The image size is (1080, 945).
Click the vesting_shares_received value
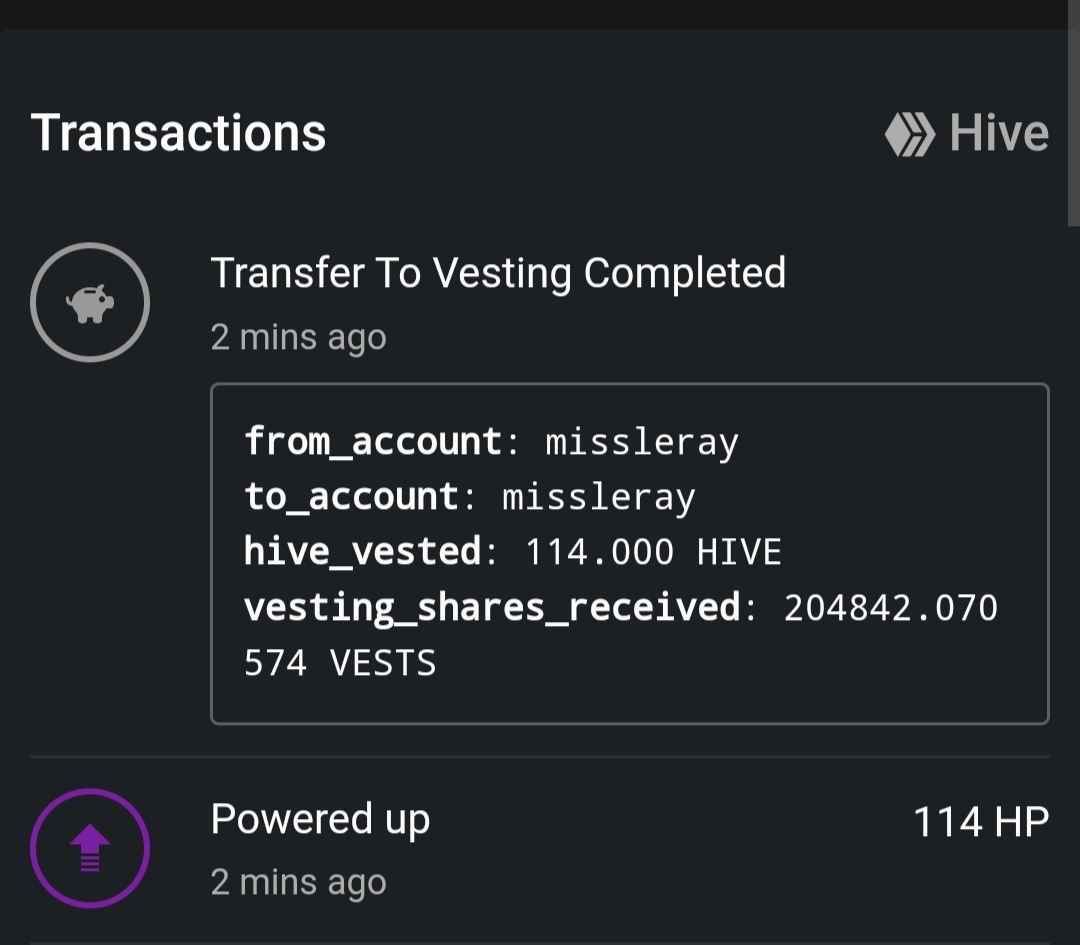tap(891, 608)
